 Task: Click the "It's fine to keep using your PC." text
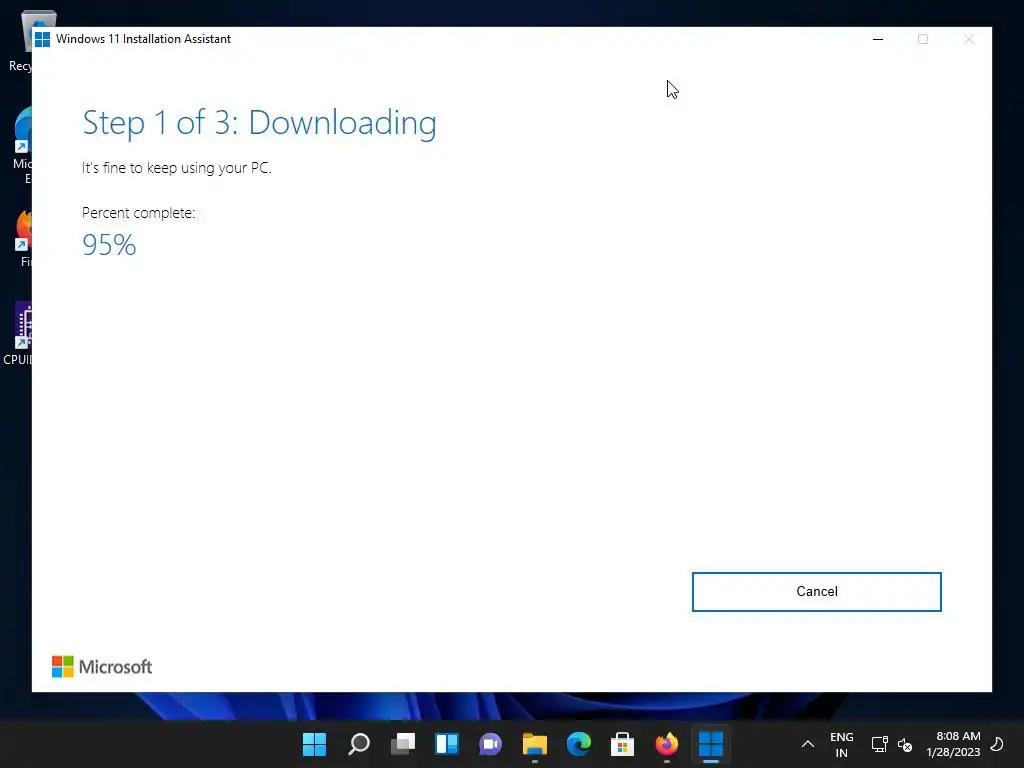point(176,168)
